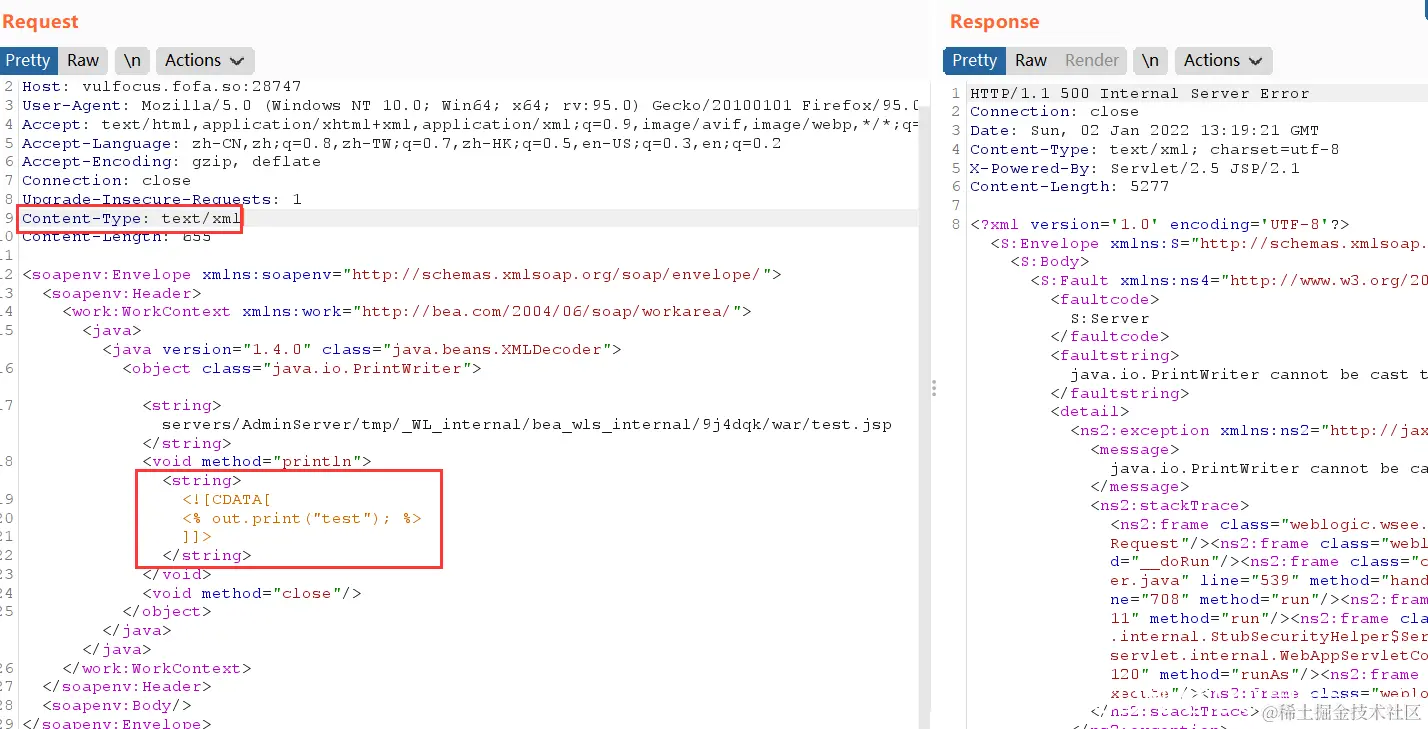Click the response Date header line
The image size is (1428, 729).
[x=1144, y=130]
